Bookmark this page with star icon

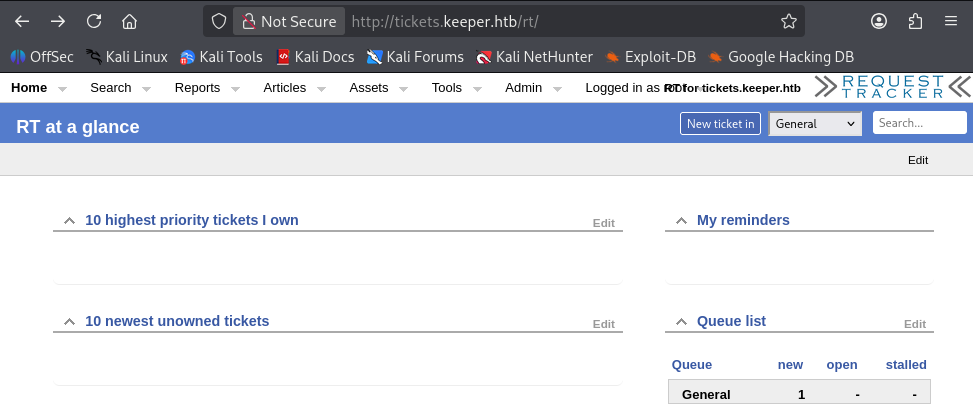[x=788, y=21]
